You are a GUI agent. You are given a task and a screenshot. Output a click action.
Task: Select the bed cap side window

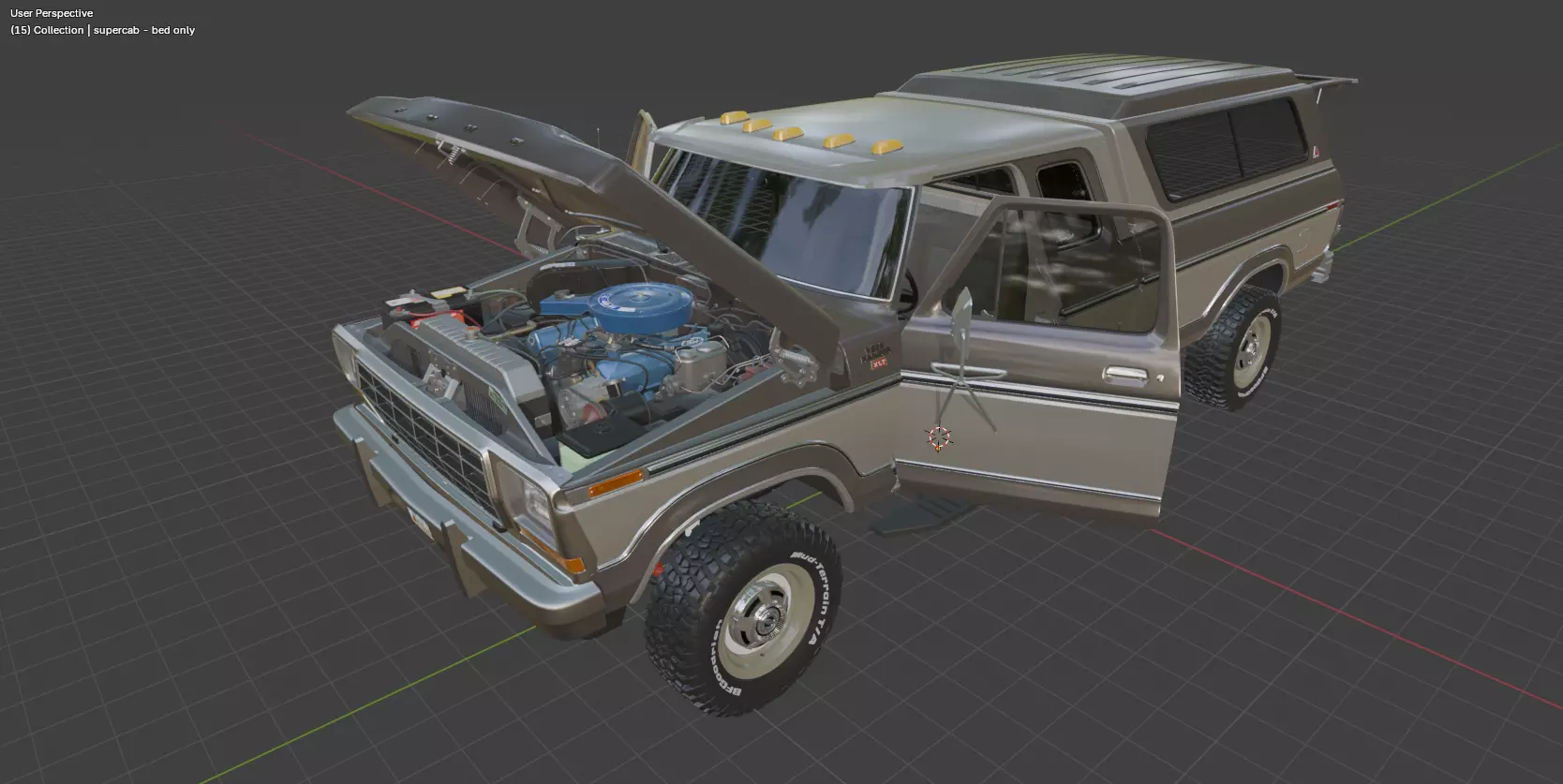[x=1226, y=147]
